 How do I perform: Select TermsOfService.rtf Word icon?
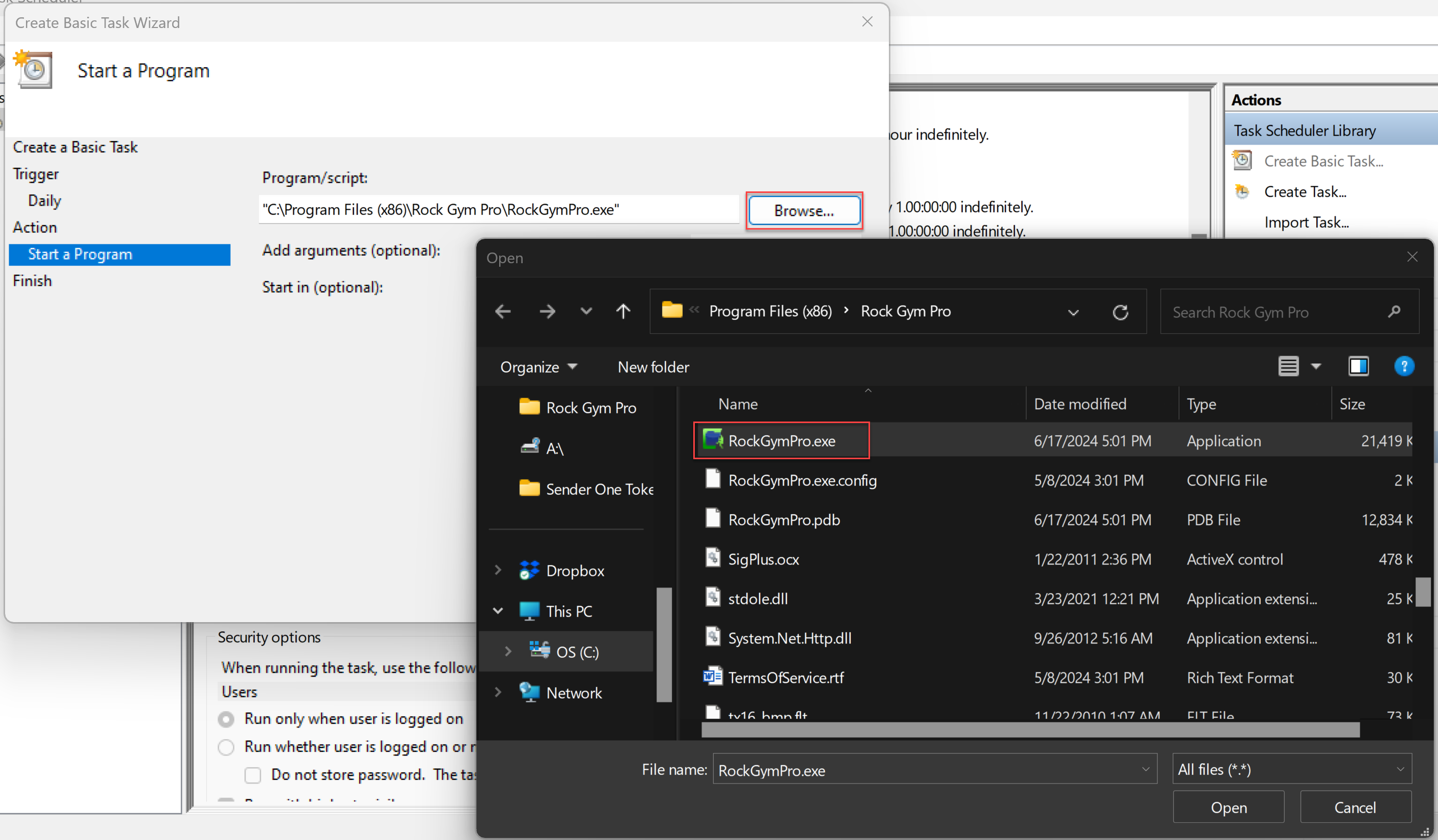[713, 677]
